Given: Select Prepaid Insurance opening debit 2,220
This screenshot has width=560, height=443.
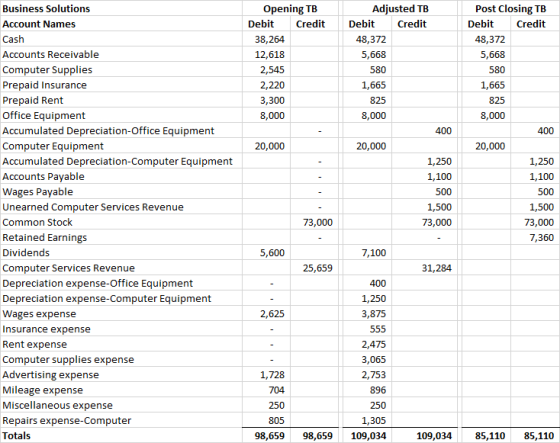Looking at the screenshot, I should [x=272, y=85].
